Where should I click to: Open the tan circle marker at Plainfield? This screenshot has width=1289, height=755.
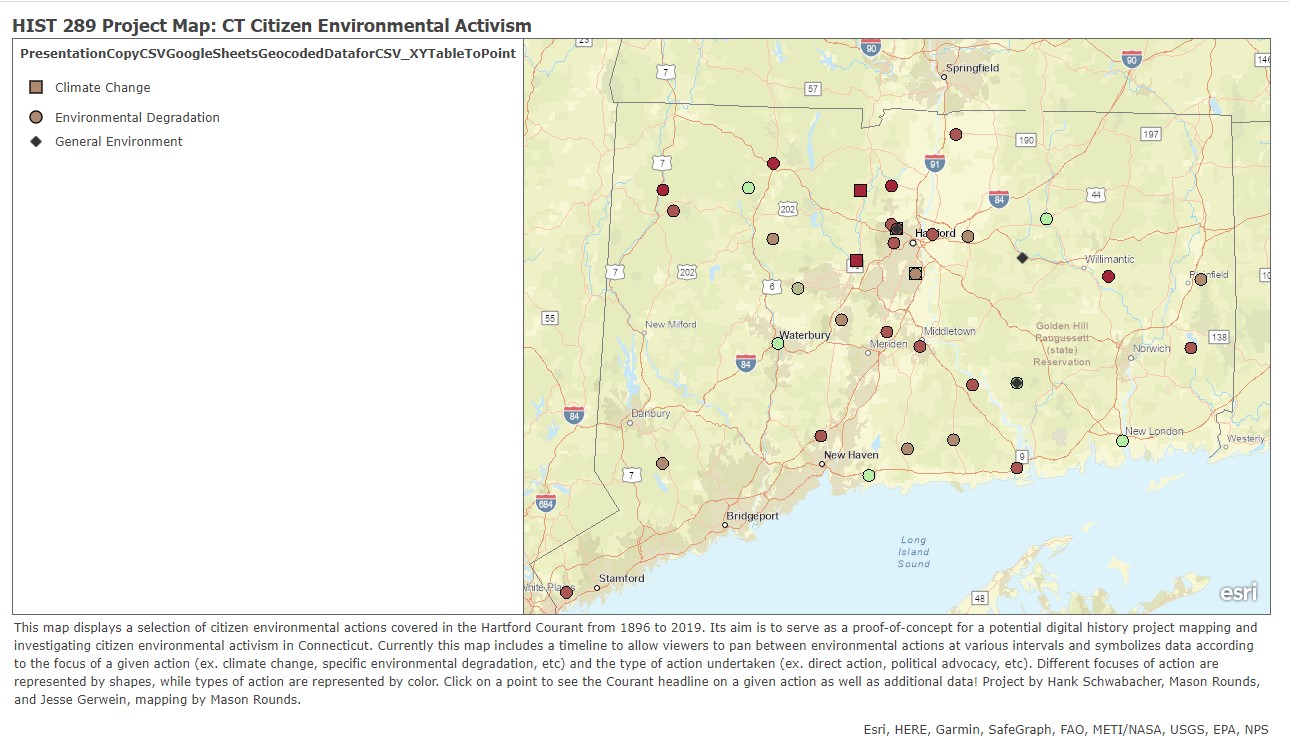coord(1201,280)
